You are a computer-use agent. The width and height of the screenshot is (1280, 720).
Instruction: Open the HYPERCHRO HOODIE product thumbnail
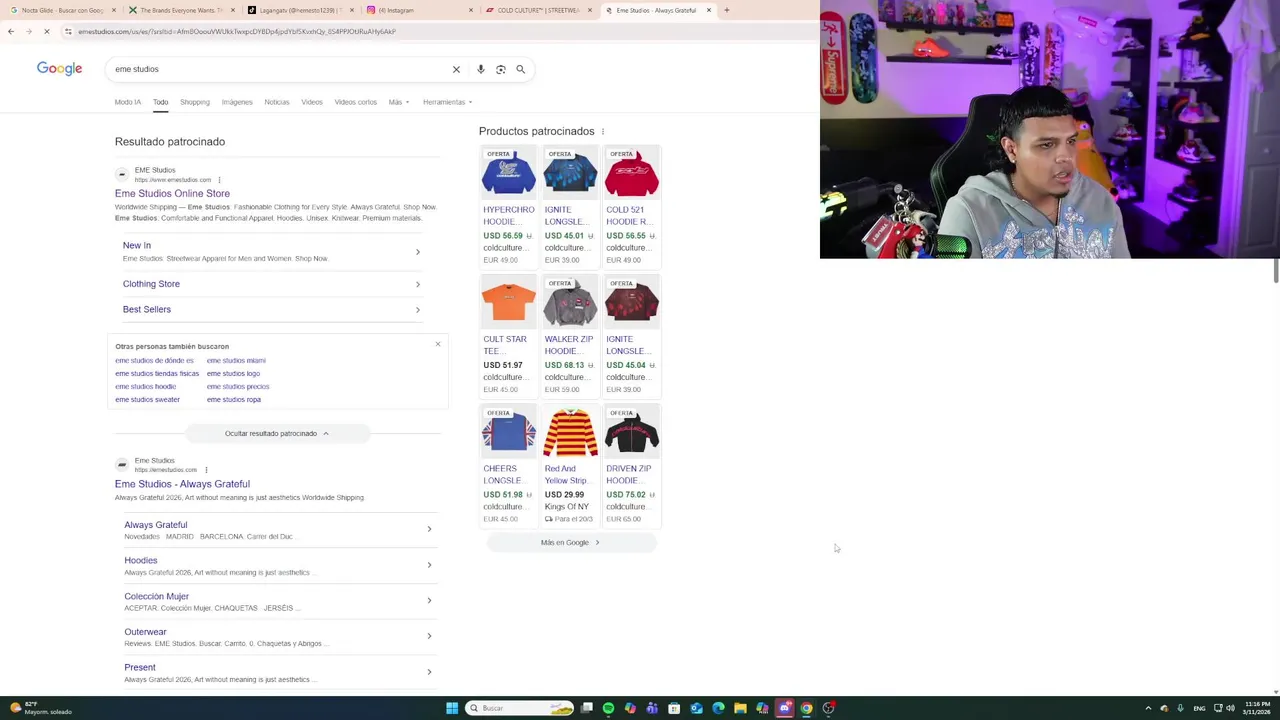point(509,172)
